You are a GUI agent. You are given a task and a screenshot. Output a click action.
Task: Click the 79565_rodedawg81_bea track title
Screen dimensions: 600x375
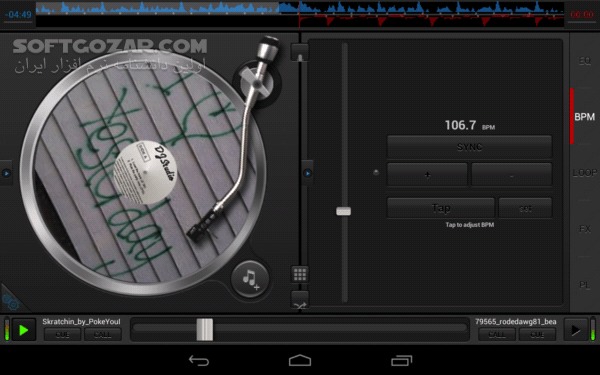click(515, 322)
